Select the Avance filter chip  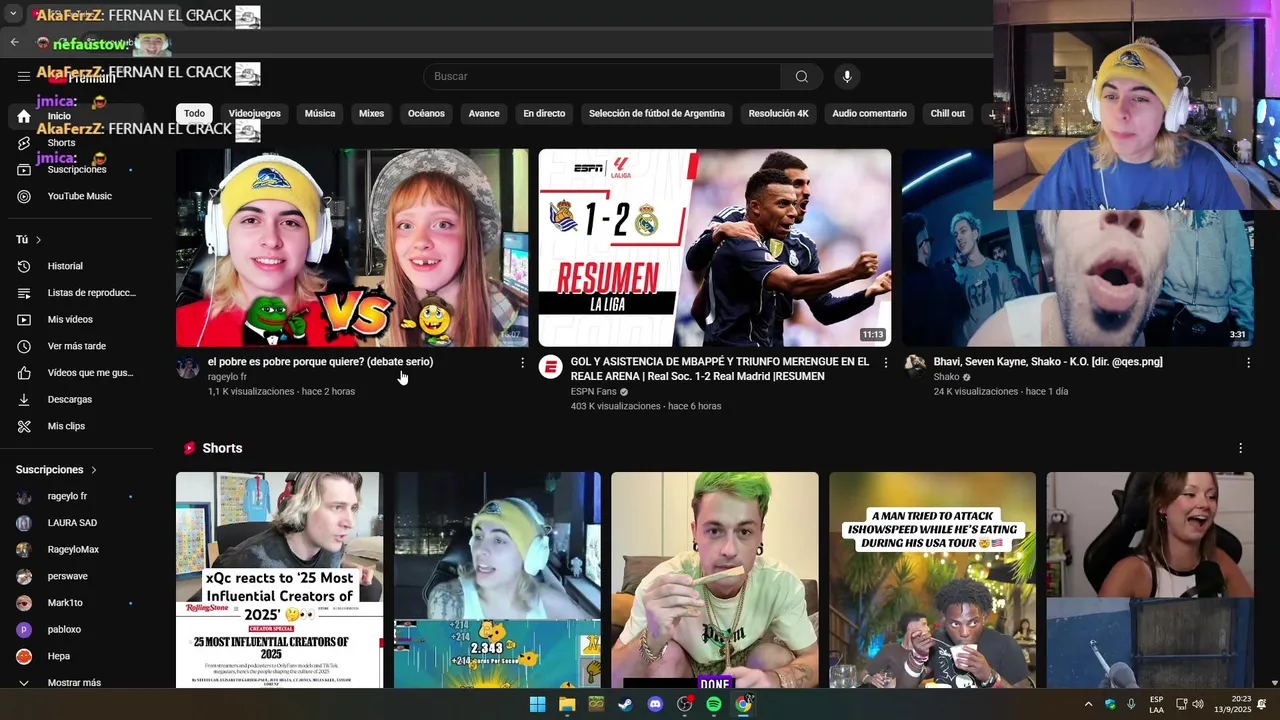tap(484, 114)
